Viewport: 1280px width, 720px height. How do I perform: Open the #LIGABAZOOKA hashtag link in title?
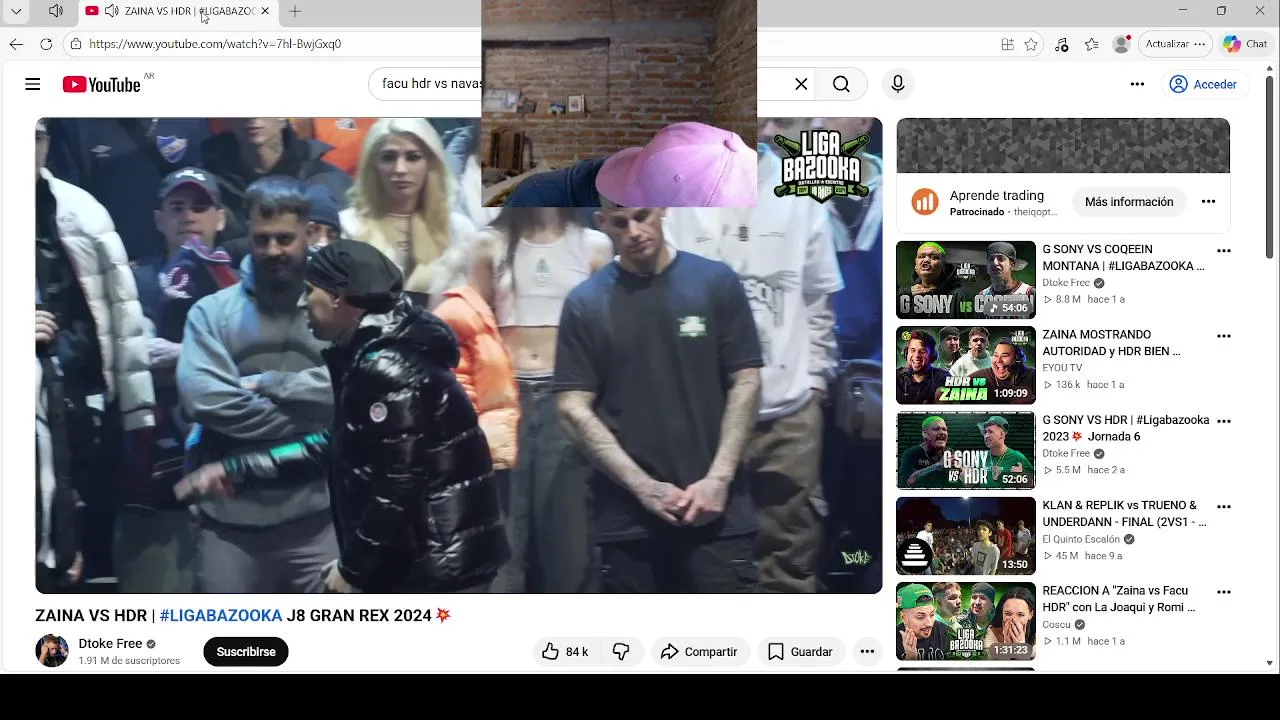[221, 615]
